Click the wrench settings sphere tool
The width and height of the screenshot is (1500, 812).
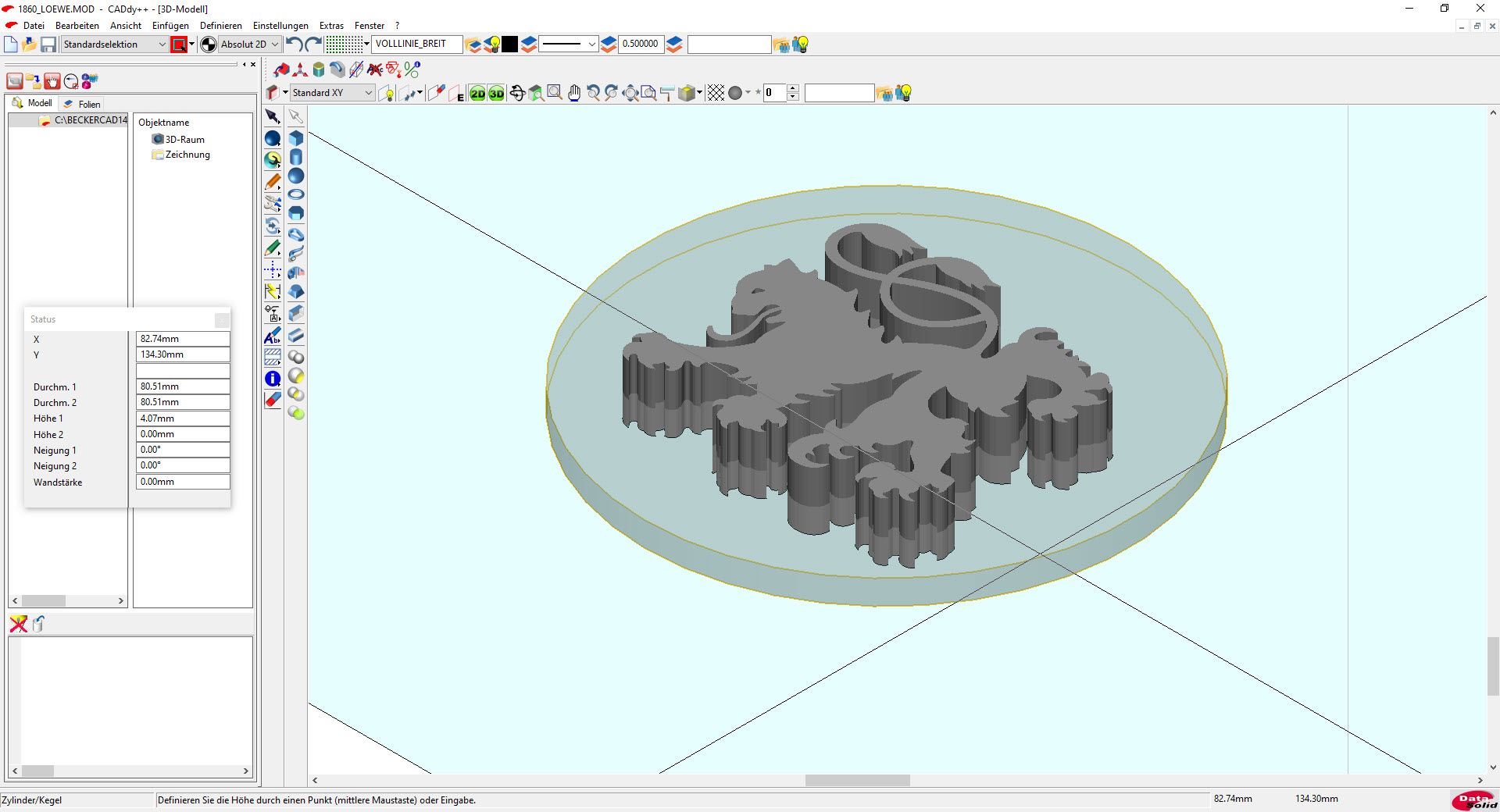(273, 160)
